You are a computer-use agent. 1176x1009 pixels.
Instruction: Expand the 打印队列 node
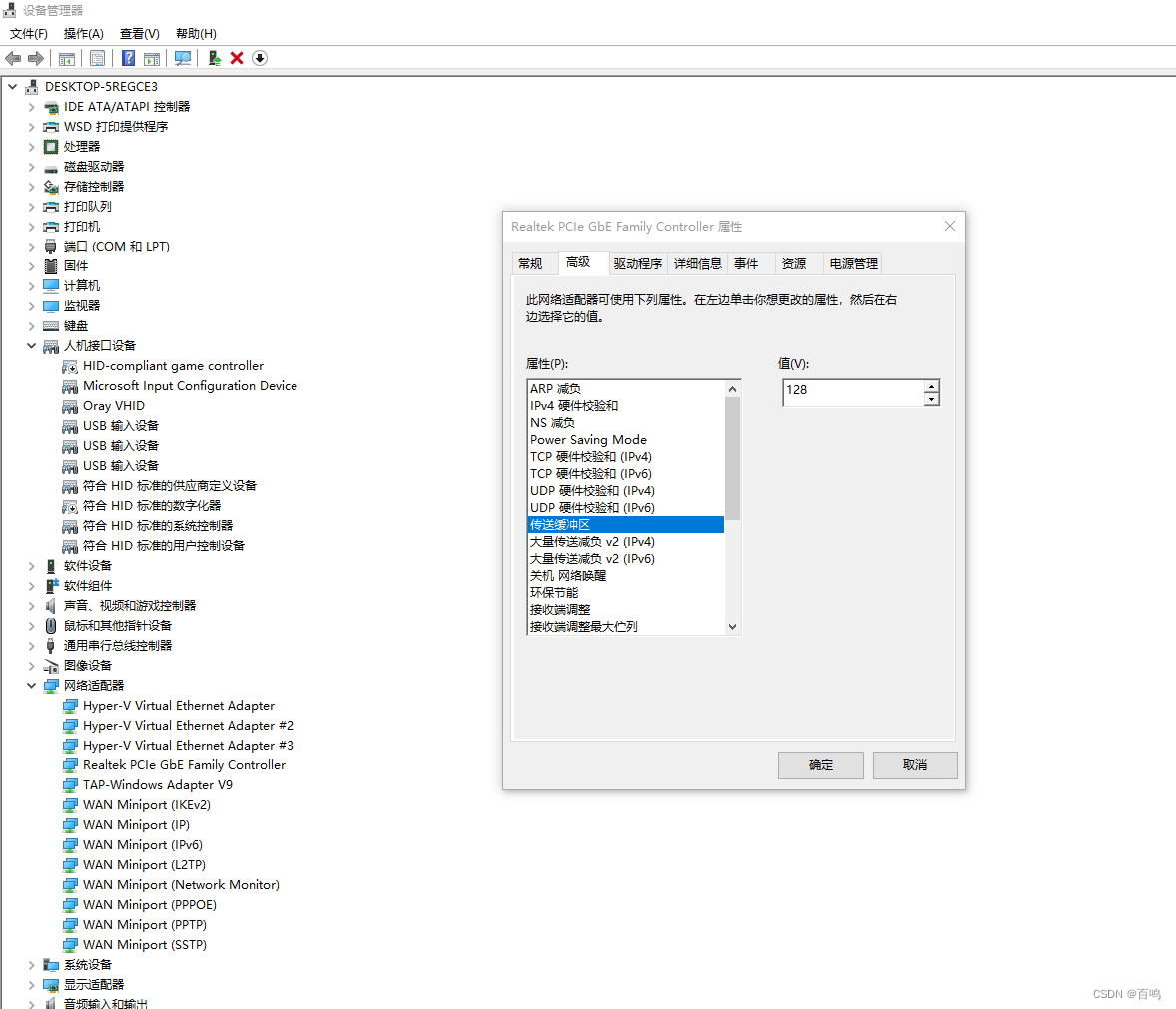(32, 207)
